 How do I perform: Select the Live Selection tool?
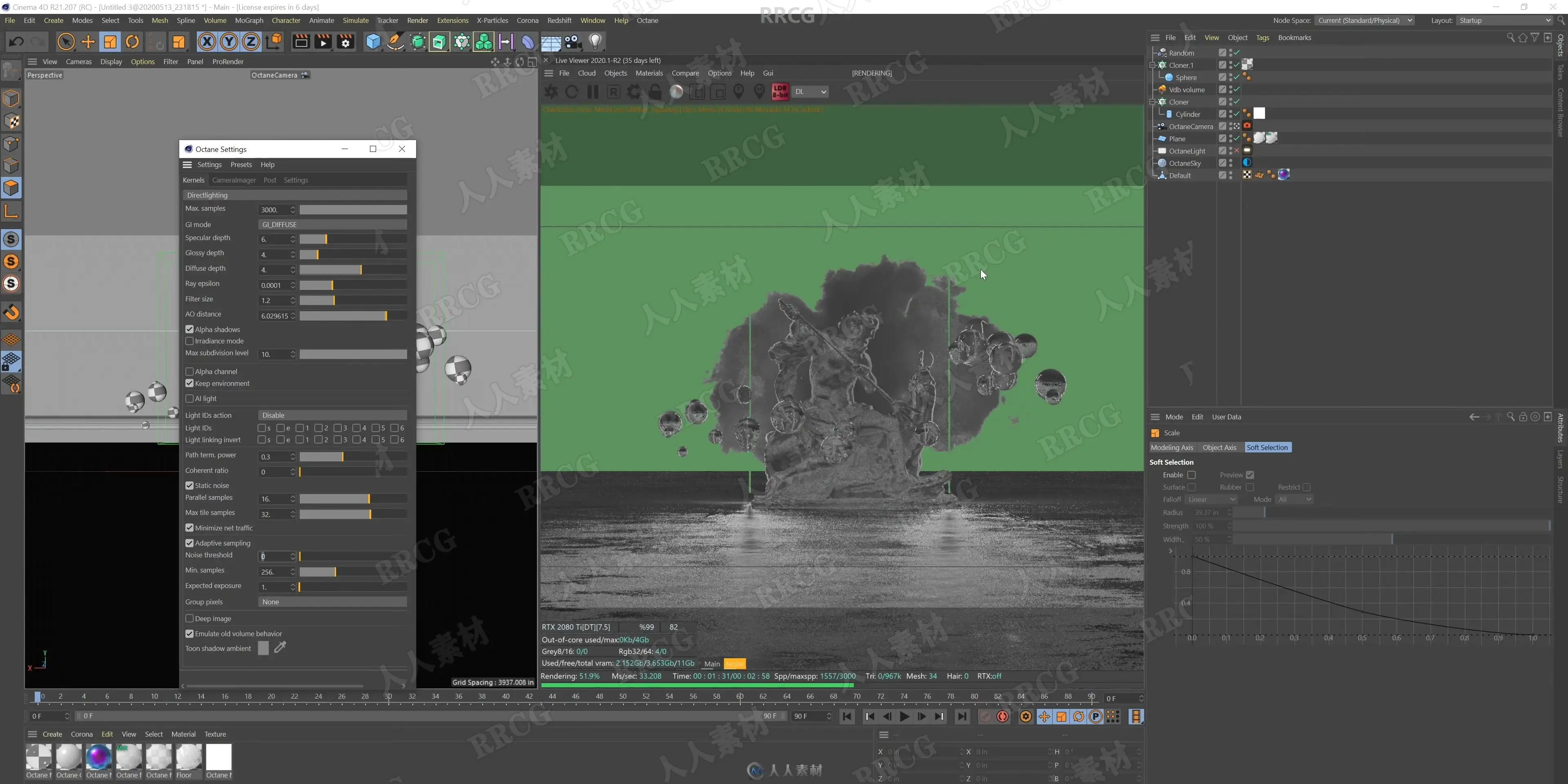point(66,42)
